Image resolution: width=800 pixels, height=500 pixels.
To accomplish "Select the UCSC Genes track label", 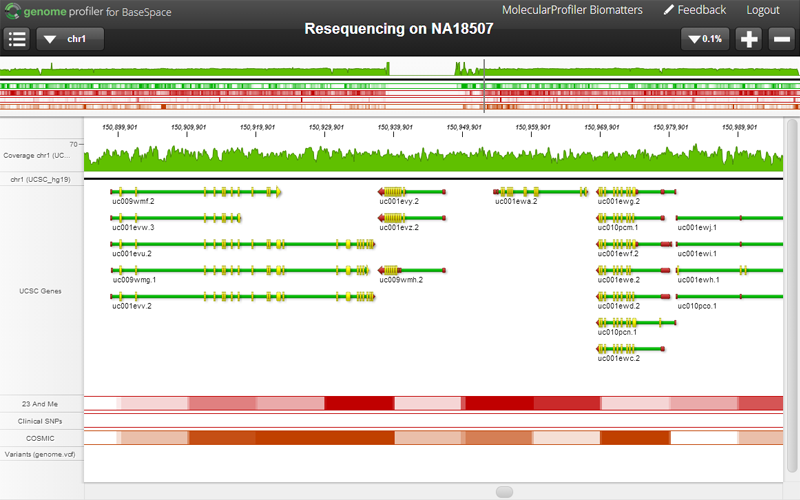I will pyautogui.click(x=40, y=291).
